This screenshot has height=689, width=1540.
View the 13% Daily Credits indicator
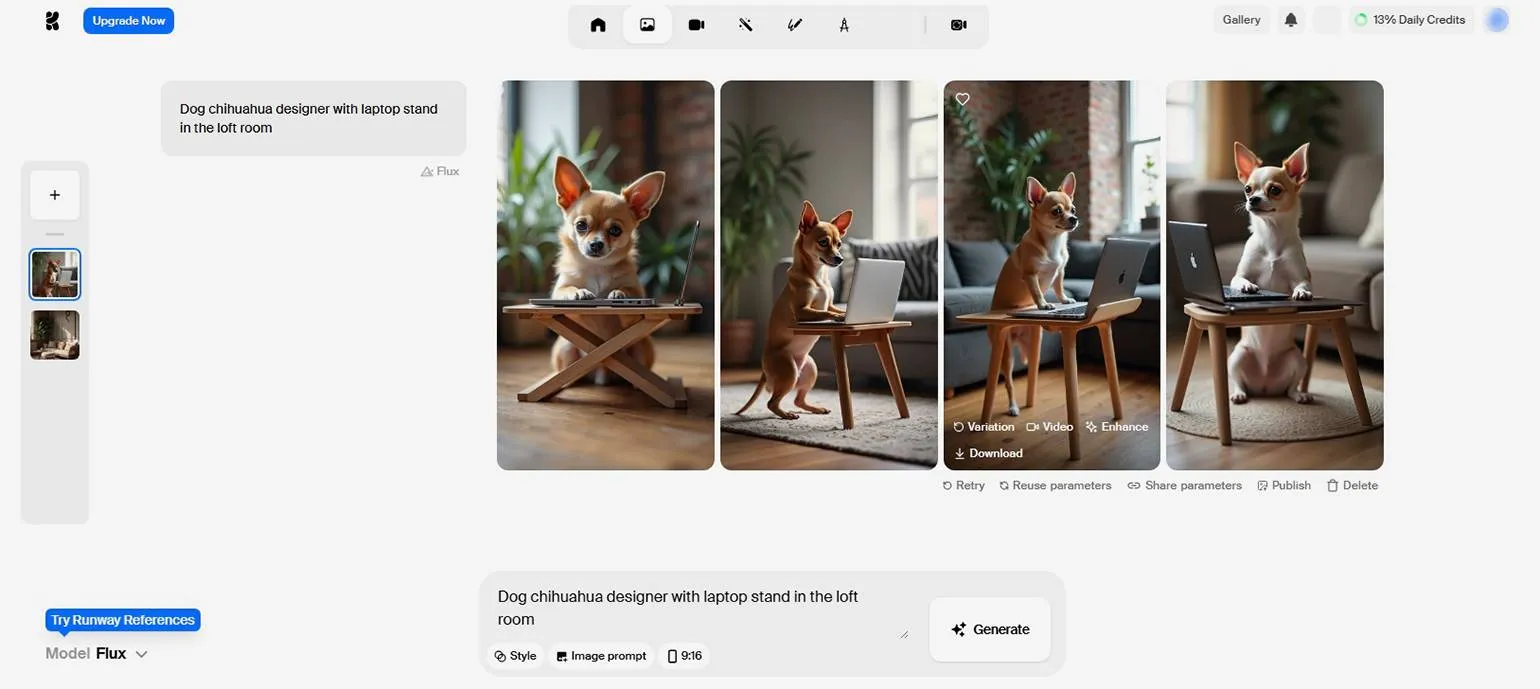pos(1410,20)
